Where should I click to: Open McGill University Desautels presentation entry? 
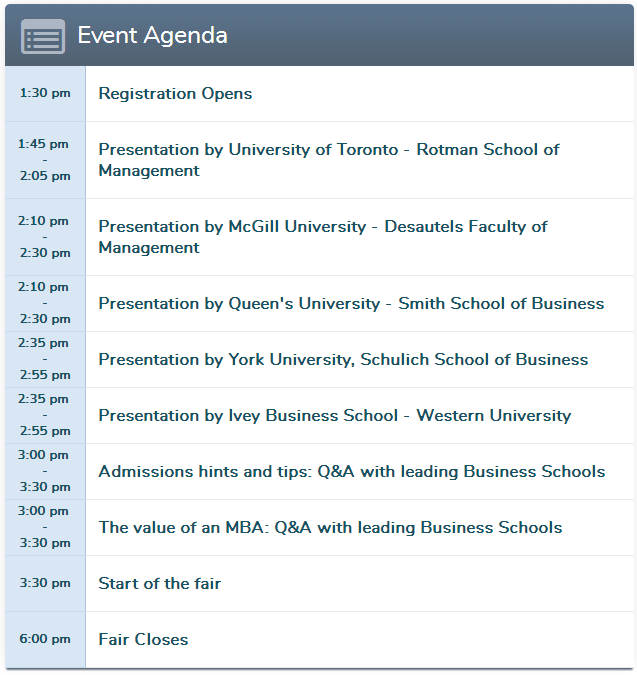click(x=322, y=237)
